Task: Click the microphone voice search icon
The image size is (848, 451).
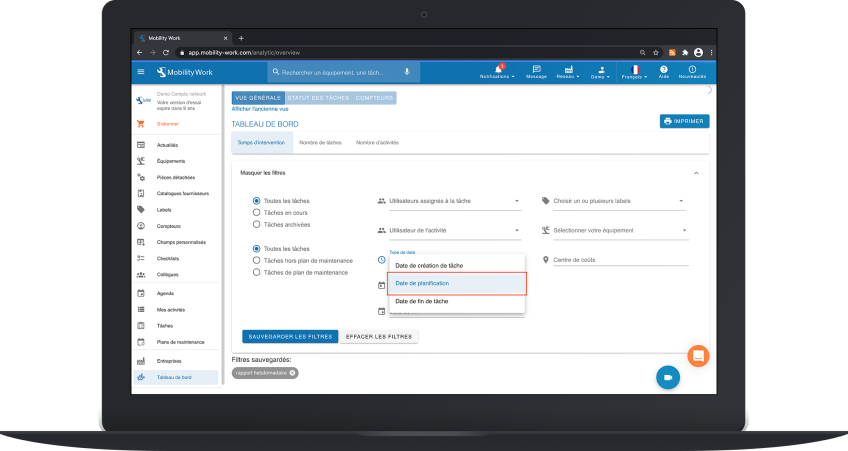Action: [x=407, y=72]
